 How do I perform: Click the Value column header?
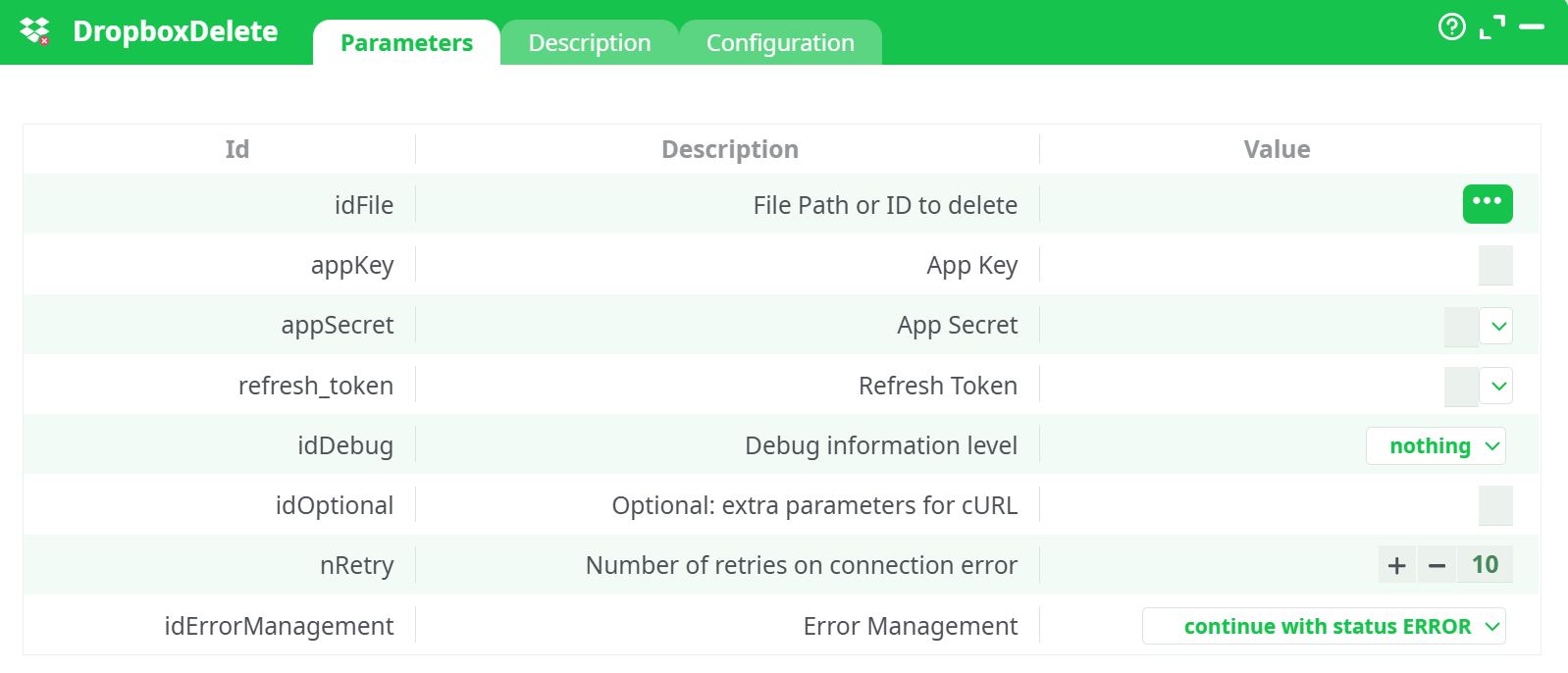tap(1277, 149)
